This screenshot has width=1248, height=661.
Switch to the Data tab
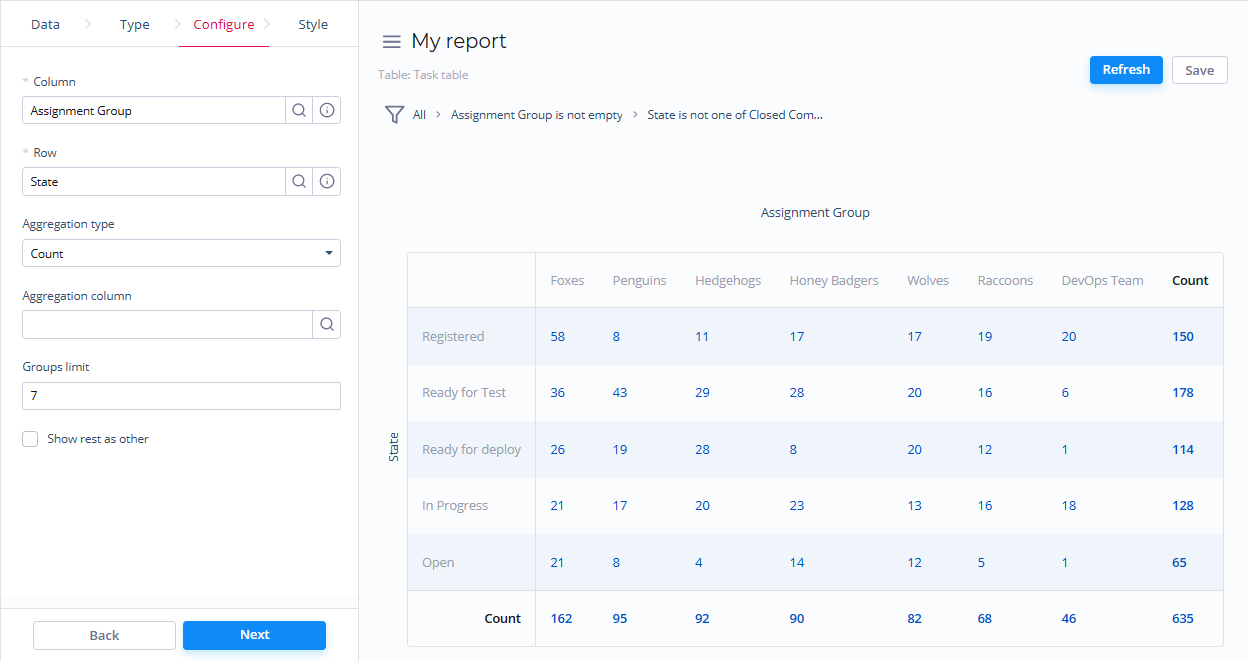tap(45, 25)
